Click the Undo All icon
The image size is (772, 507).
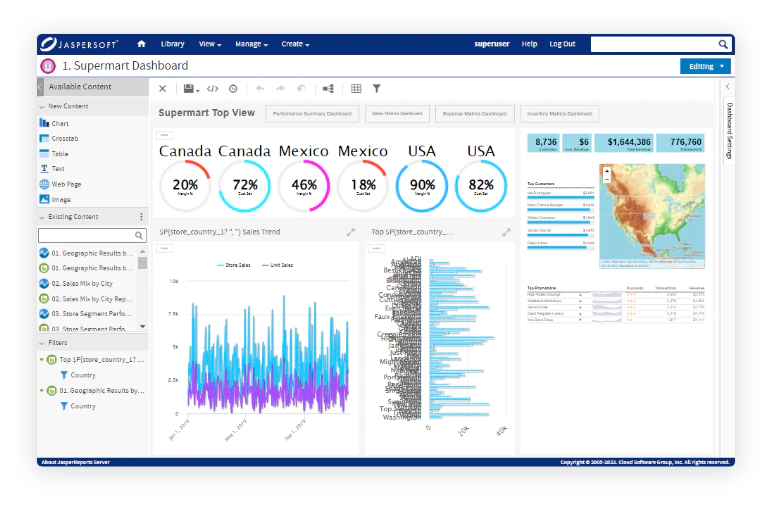pos(301,89)
